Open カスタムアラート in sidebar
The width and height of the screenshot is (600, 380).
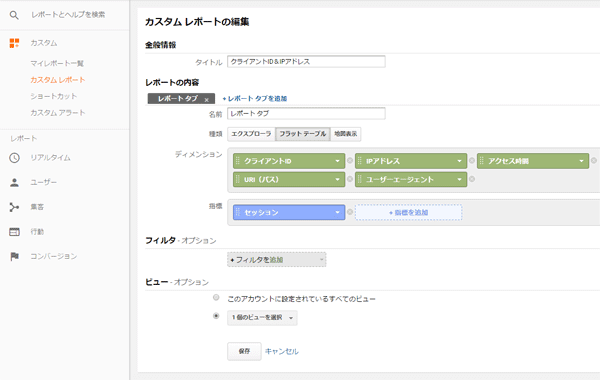(58, 113)
